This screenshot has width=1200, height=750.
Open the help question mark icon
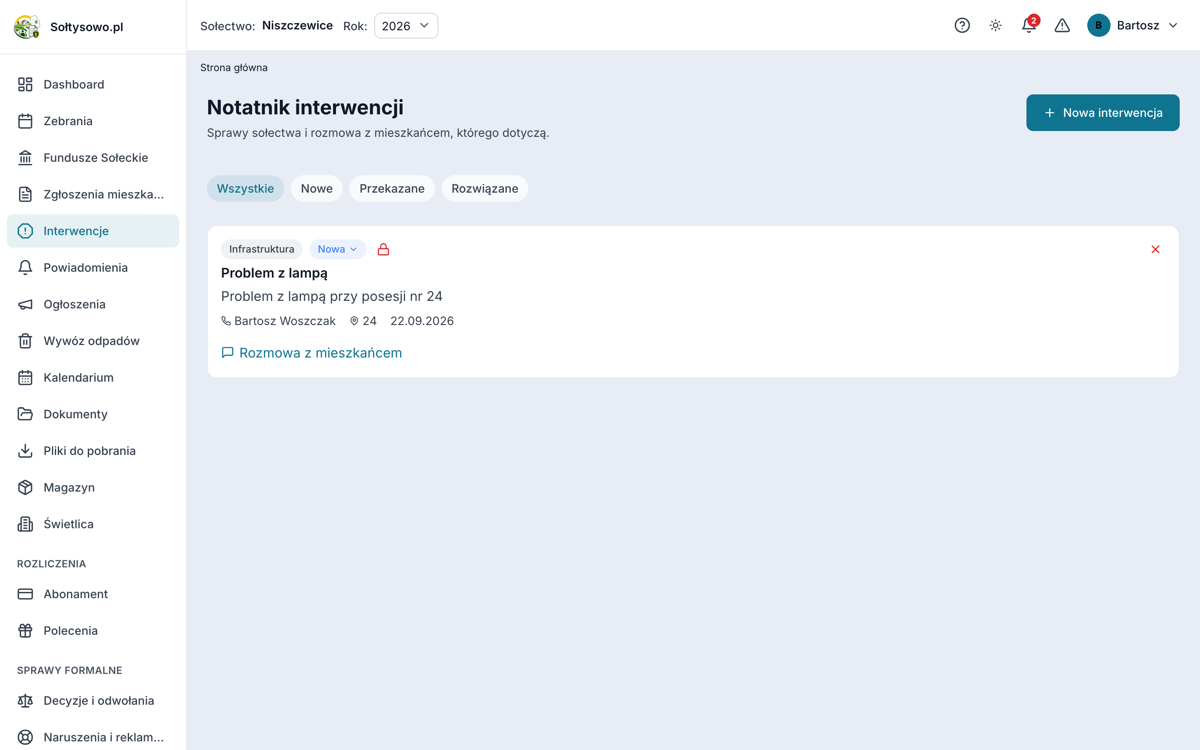962,26
